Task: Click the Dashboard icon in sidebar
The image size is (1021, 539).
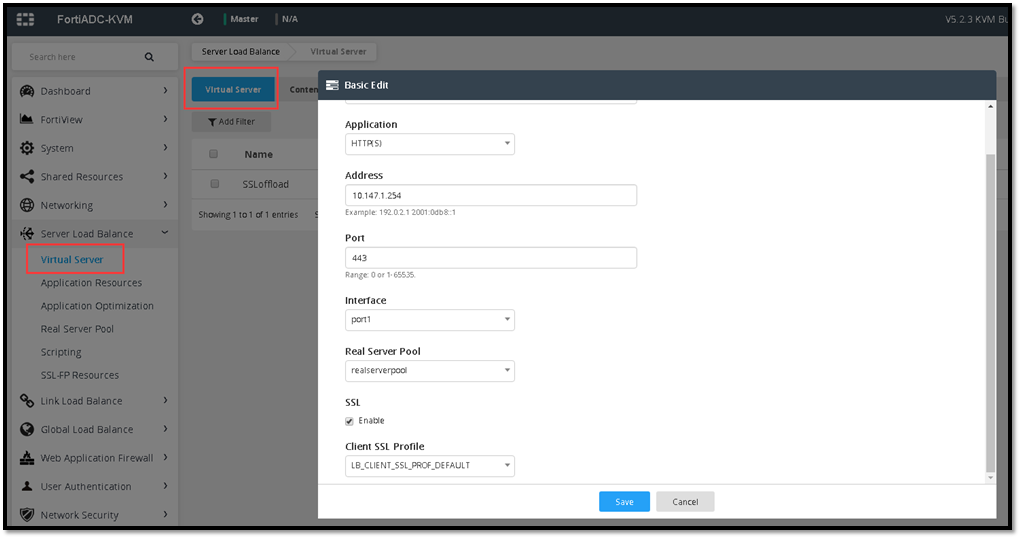Action: point(27,91)
